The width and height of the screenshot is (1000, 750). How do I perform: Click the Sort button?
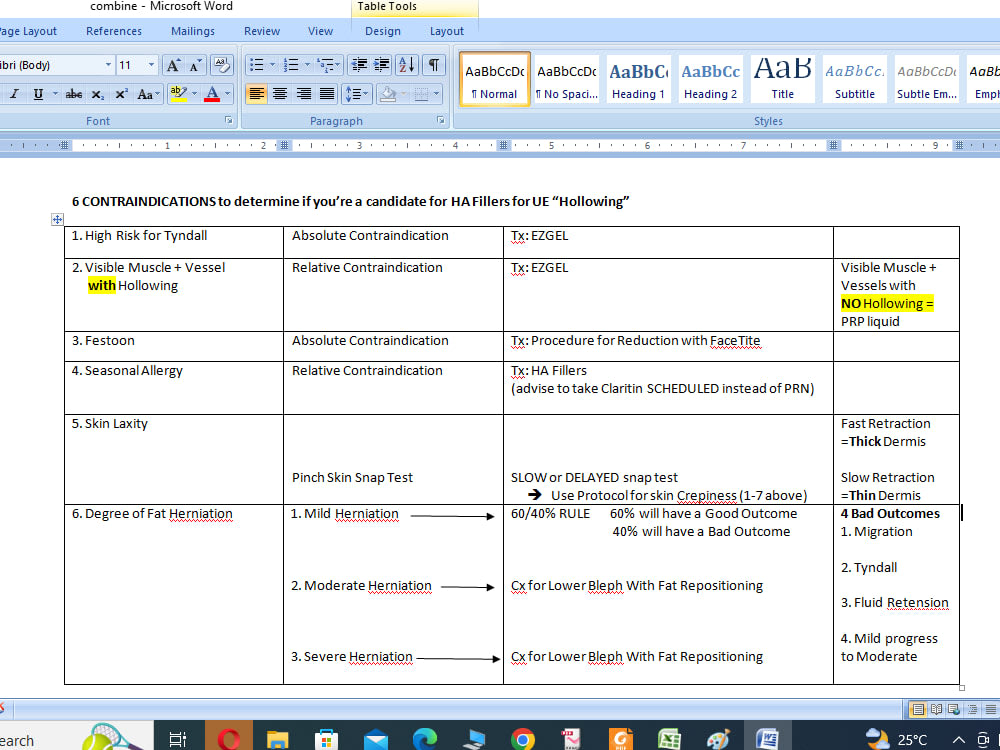click(407, 65)
